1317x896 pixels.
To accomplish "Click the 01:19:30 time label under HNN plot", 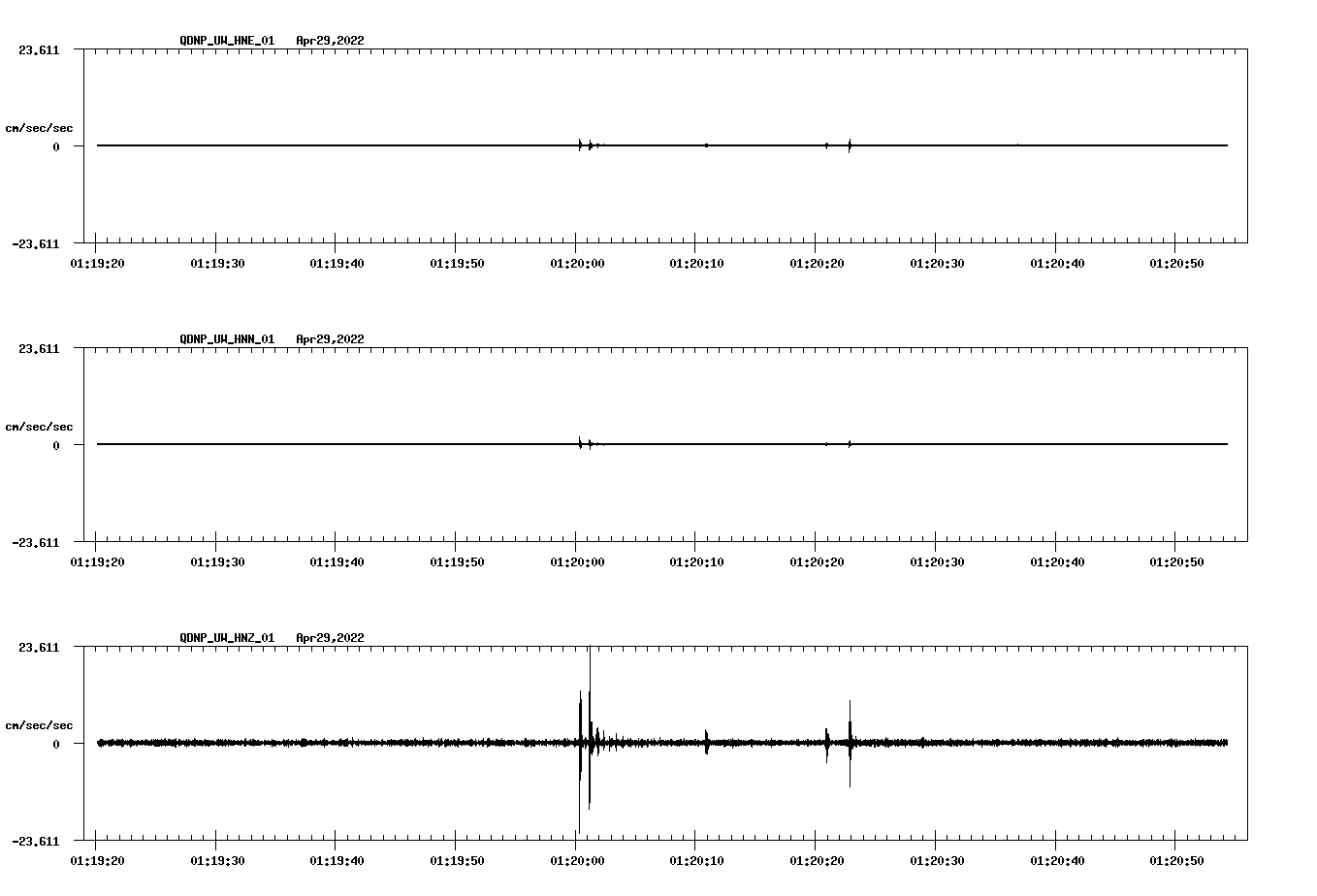I will tap(217, 561).
